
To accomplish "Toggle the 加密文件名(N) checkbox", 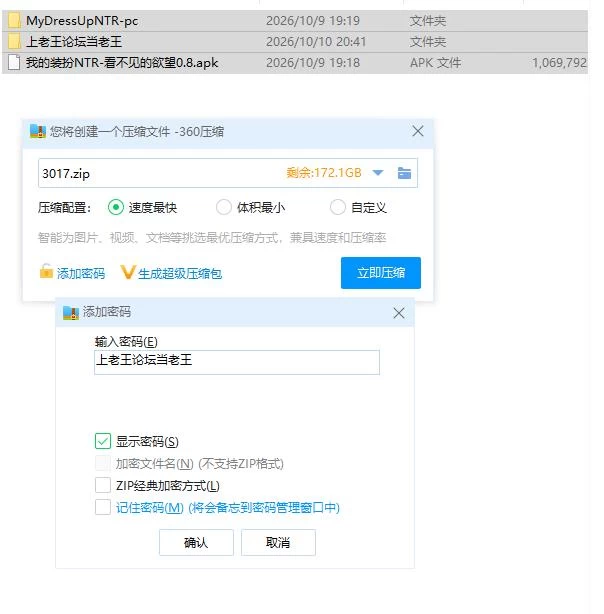I will (x=103, y=463).
